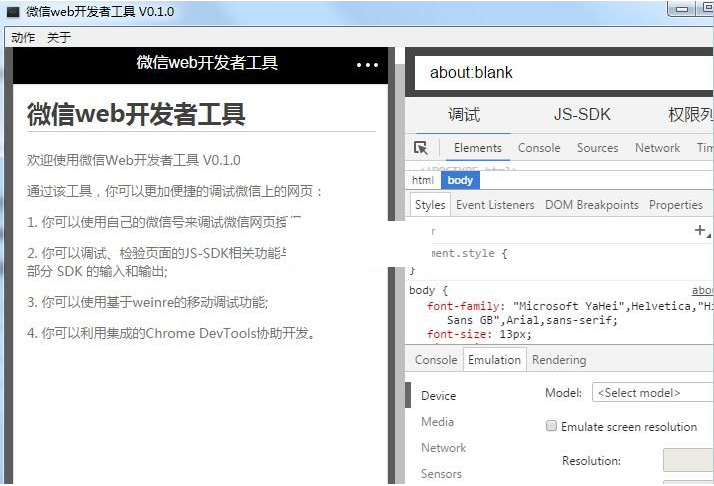
Task: Enable Emulate screen resolution checkbox
Action: point(551,426)
